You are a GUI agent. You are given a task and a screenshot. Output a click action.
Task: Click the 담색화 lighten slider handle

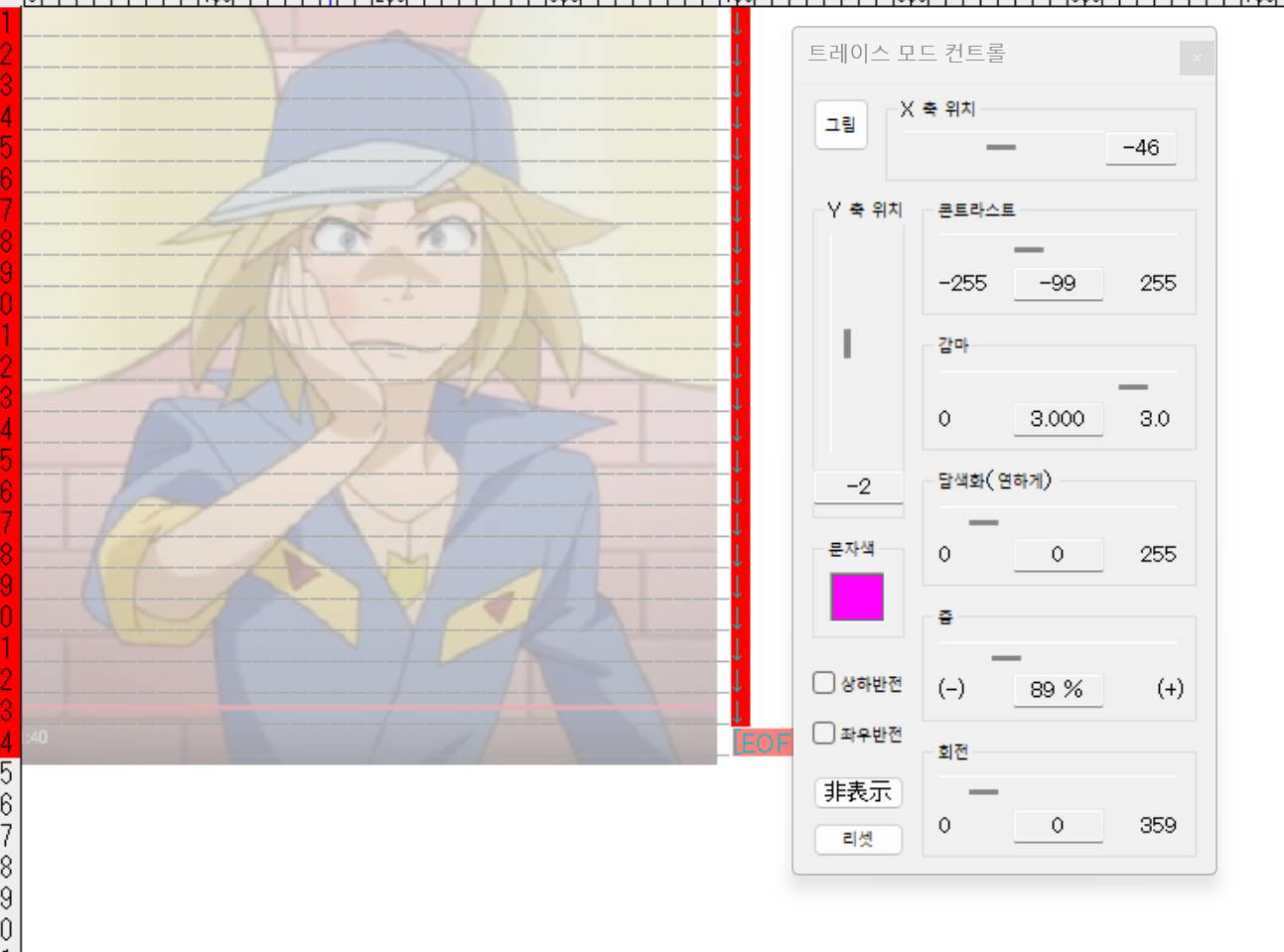tap(983, 522)
